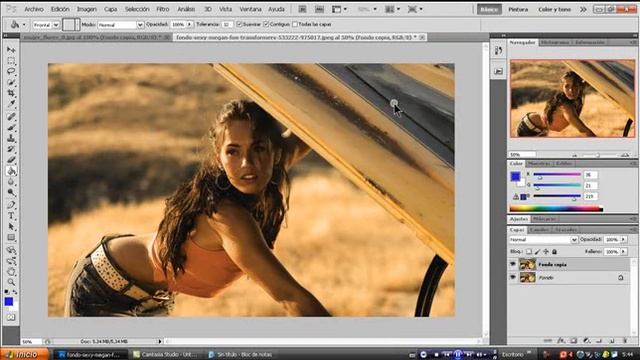Select the Magic Wand tool
This screenshot has height=360, width=640.
click(x=11, y=82)
